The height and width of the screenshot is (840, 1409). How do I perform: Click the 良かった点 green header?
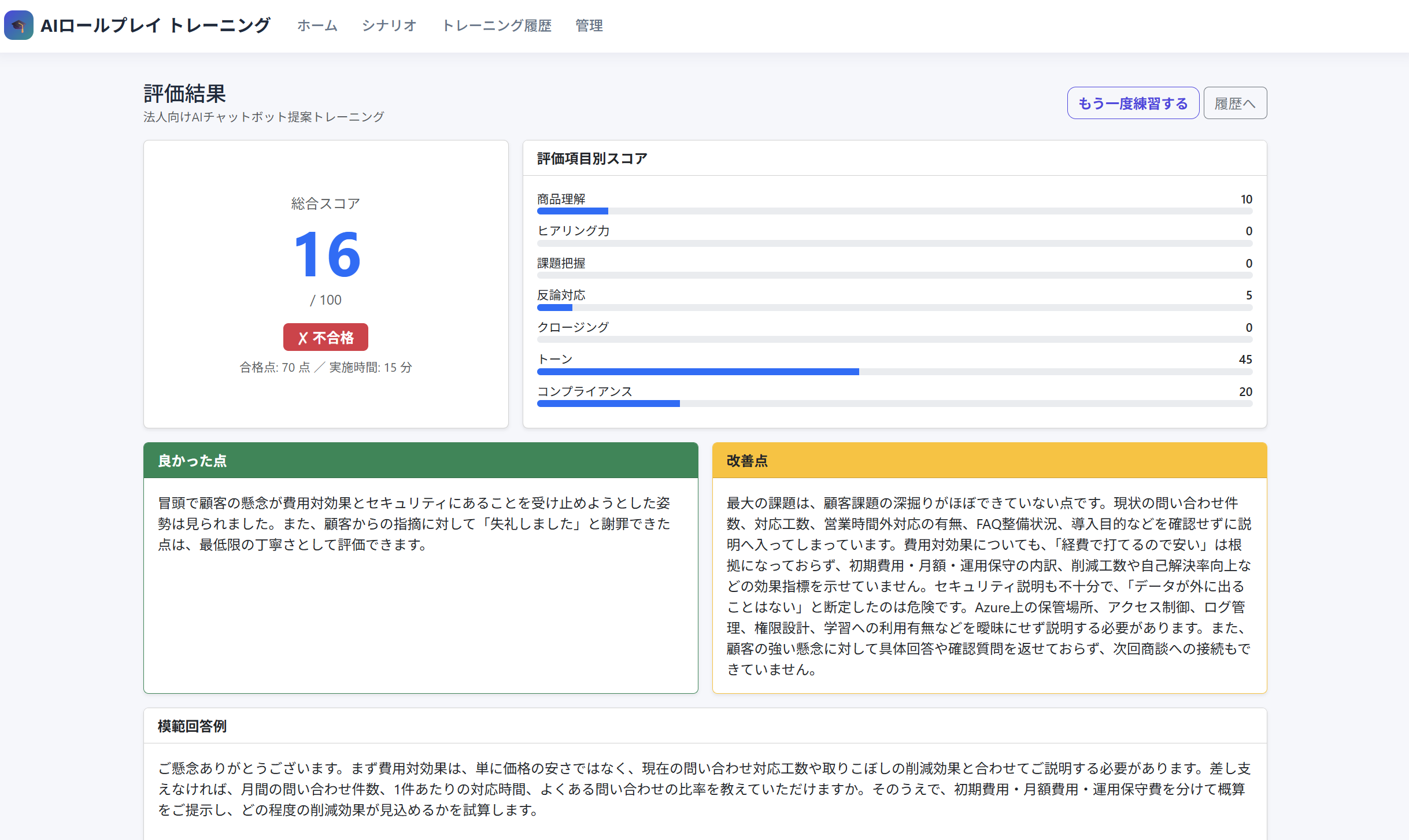pyautogui.click(x=421, y=461)
